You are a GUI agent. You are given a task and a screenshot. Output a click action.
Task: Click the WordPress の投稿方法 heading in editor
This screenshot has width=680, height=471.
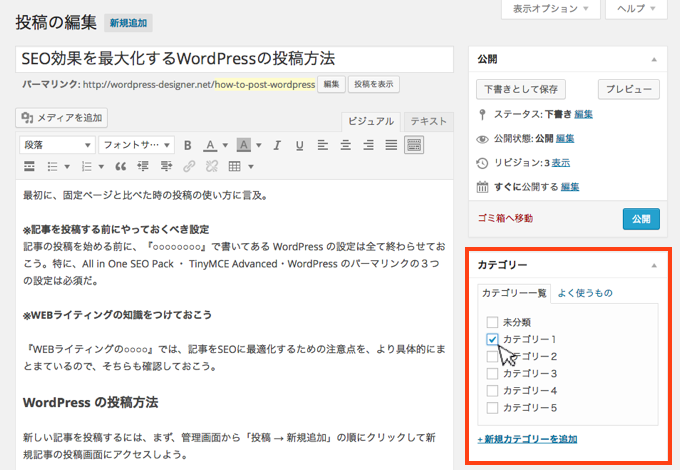pos(91,402)
